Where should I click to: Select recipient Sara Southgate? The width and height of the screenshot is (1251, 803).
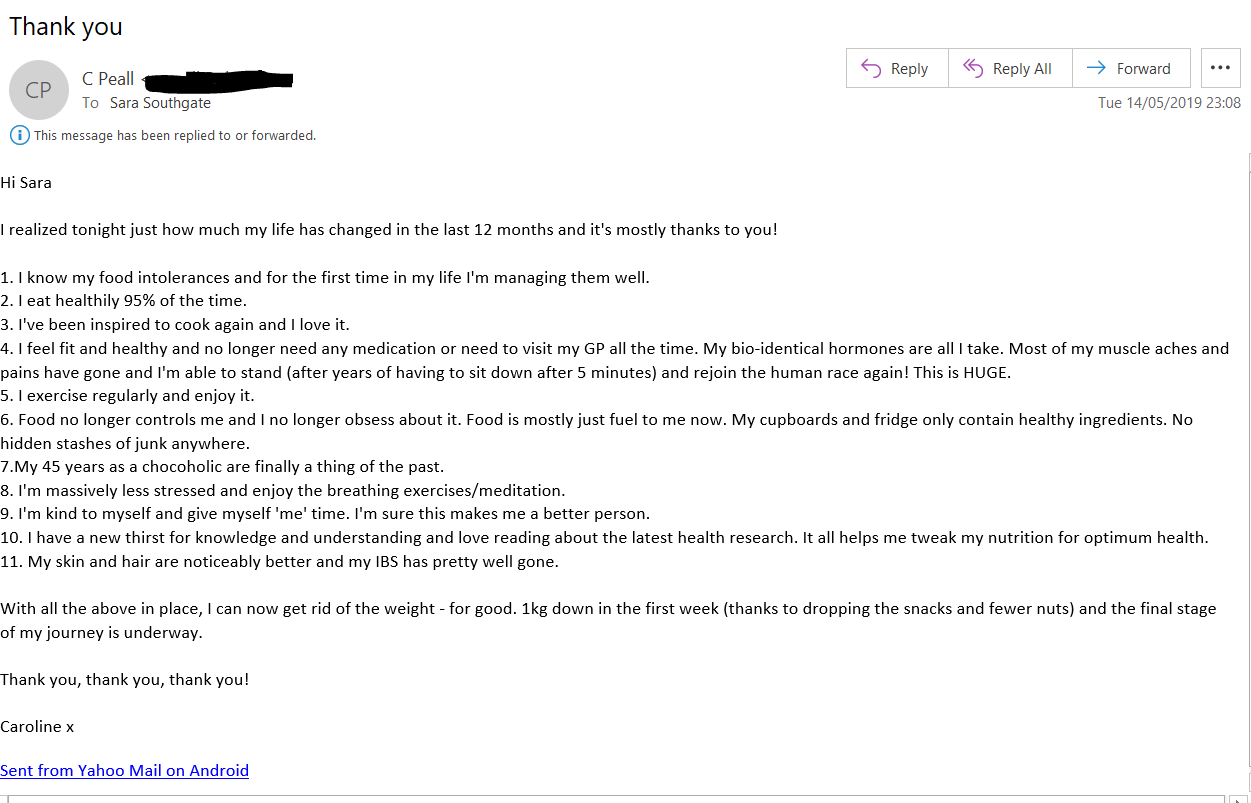tap(160, 103)
